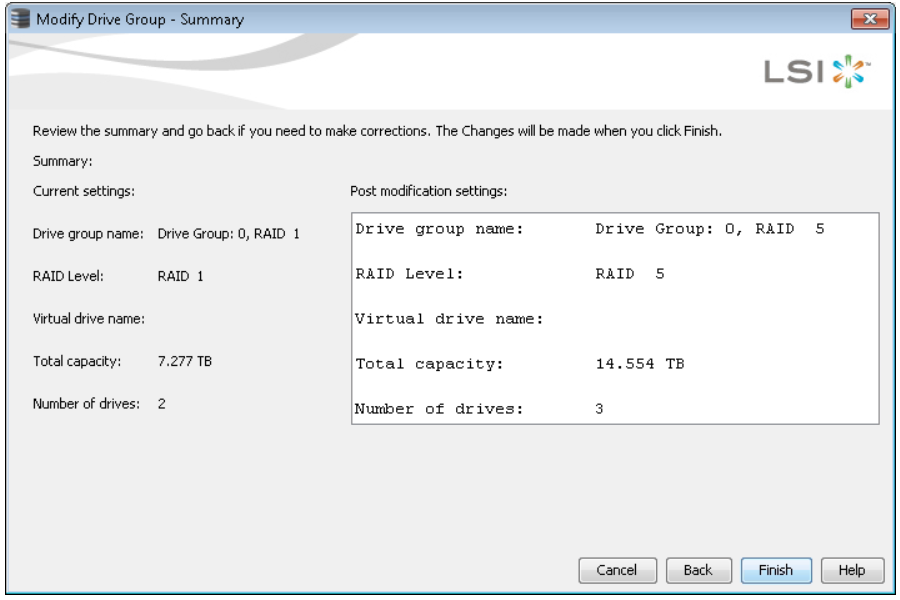Close the Modify Drive Group dialog

coord(870,19)
